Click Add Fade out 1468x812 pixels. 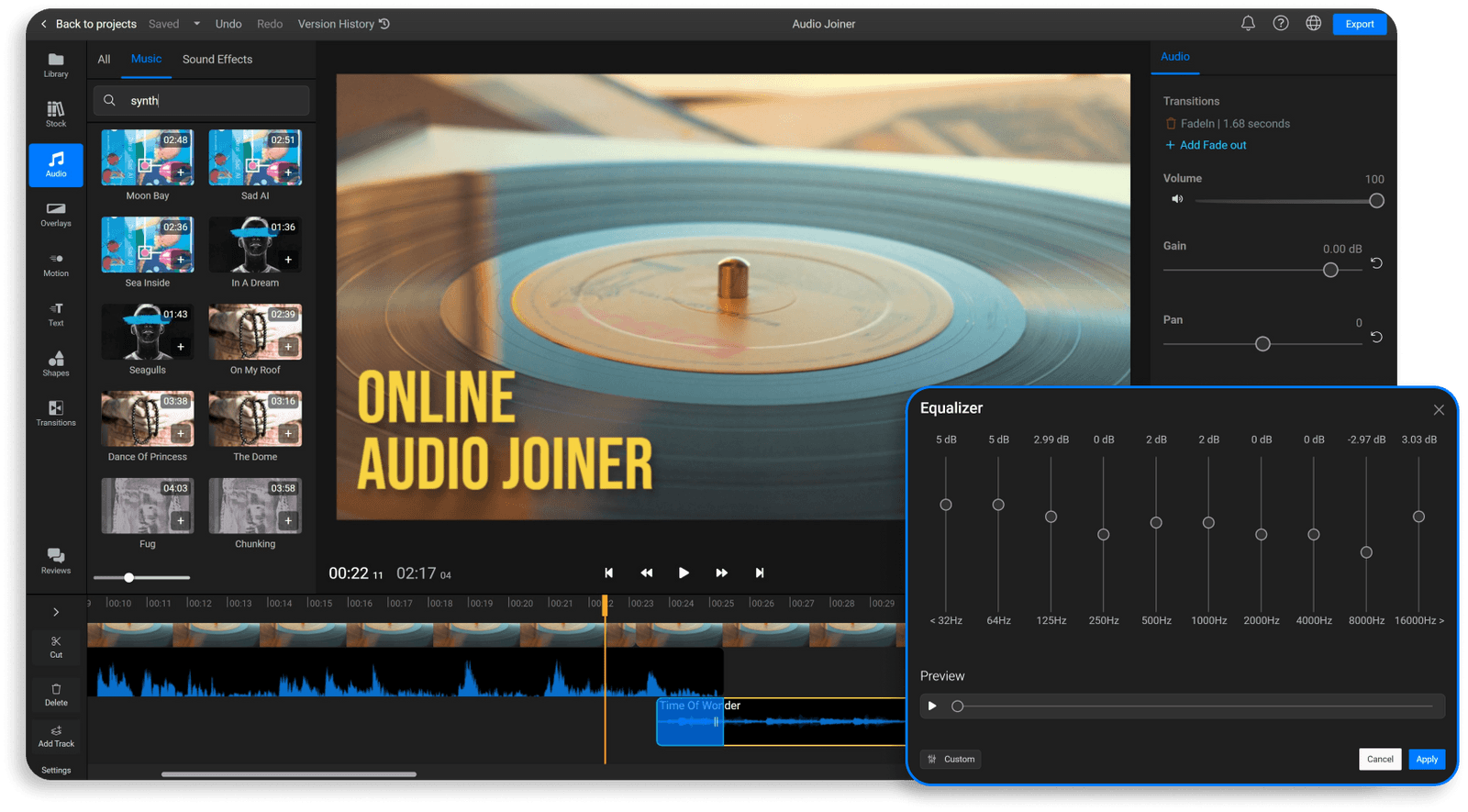tap(1206, 145)
